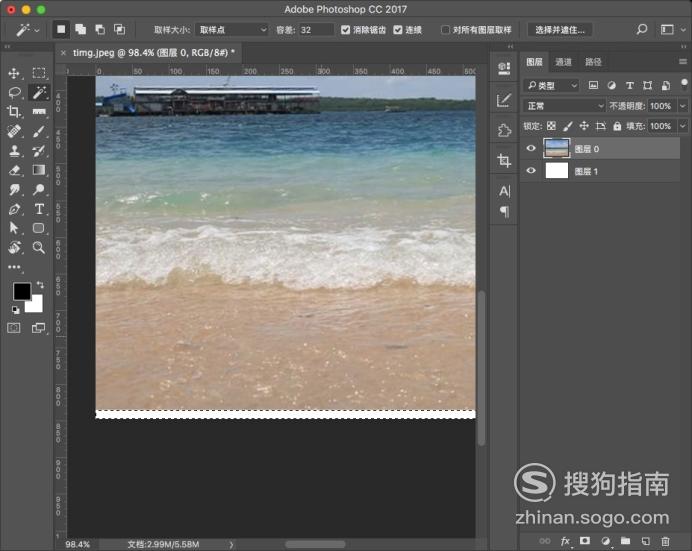Toggle Quick Mask mode
This screenshot has height=551, width=692.
(14, 328)
